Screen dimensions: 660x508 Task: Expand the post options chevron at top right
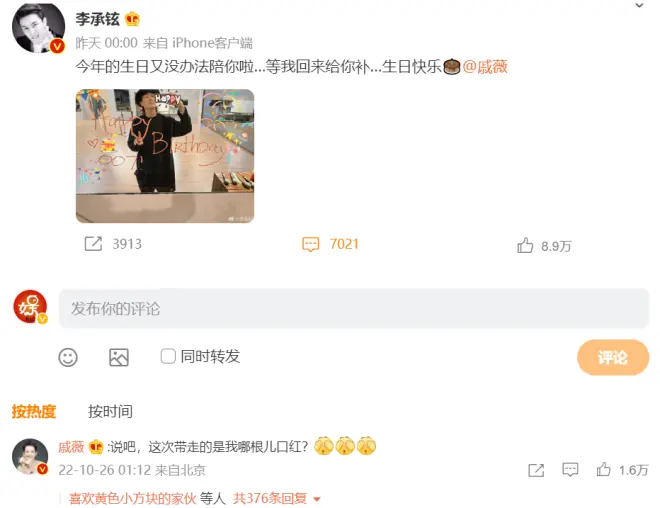639,5
